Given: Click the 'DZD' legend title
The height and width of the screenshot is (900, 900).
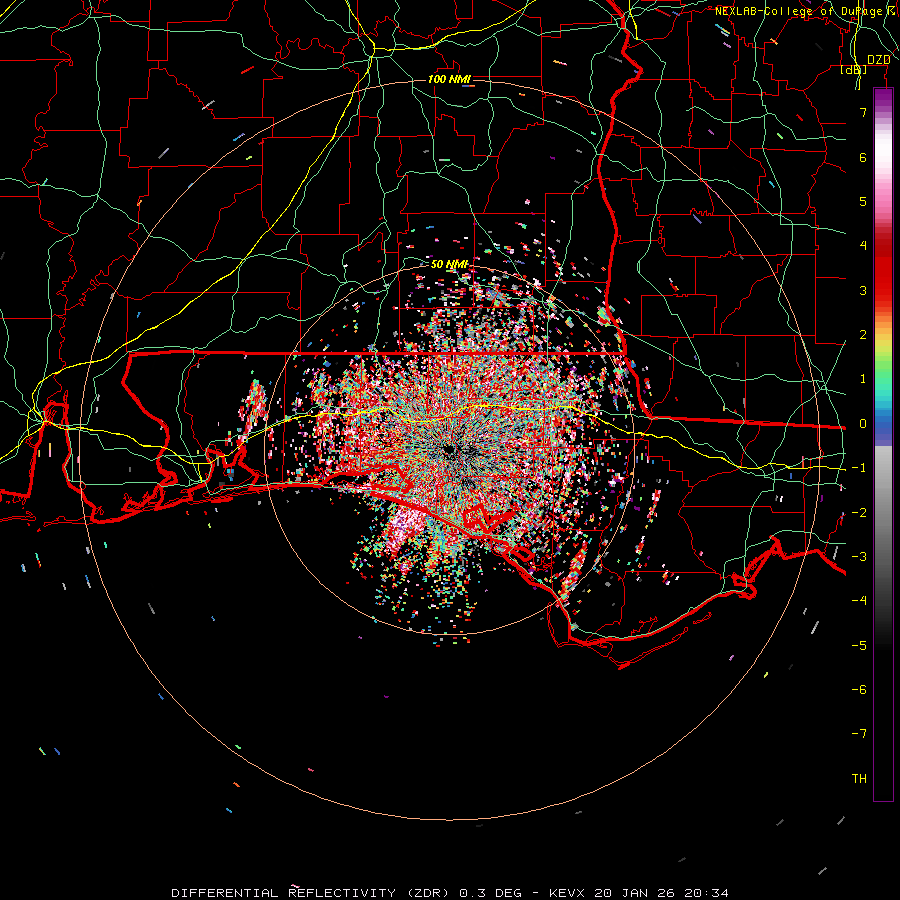Looking at the screenshot, I should pyautogui.click(x=878, y=60).
